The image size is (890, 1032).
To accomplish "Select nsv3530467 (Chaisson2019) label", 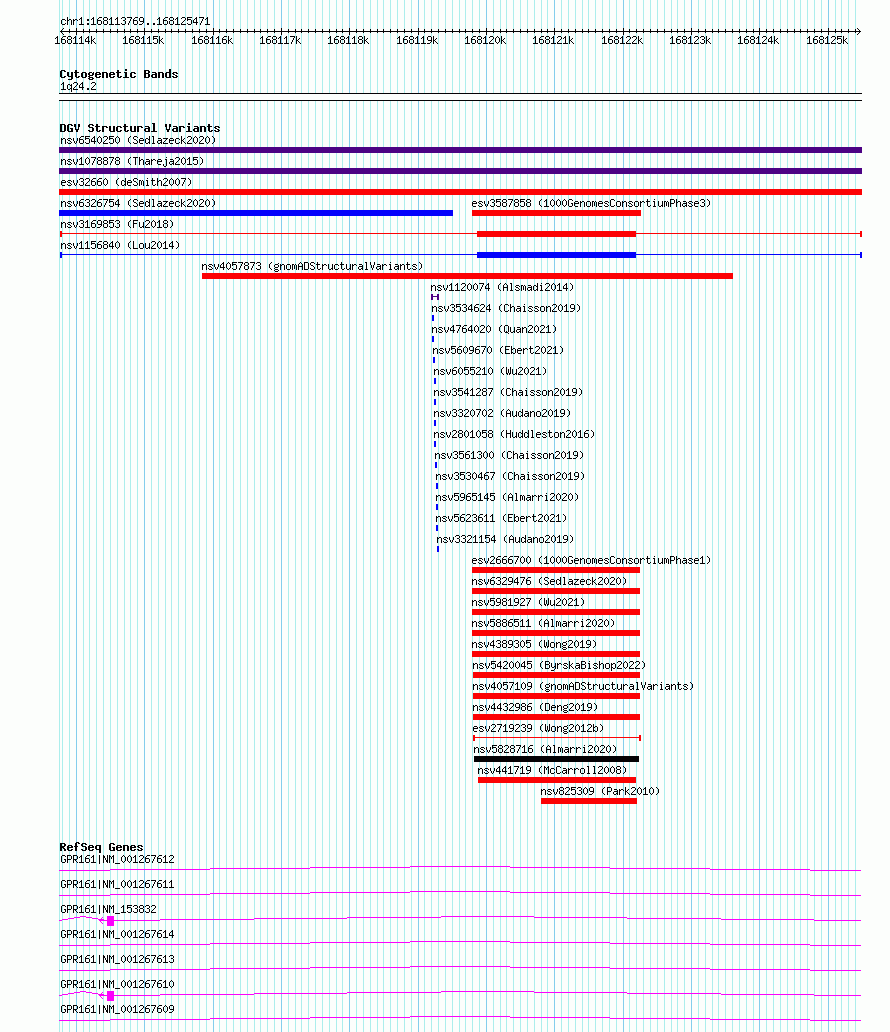I will pyautogui.click(x=510, y=477).
